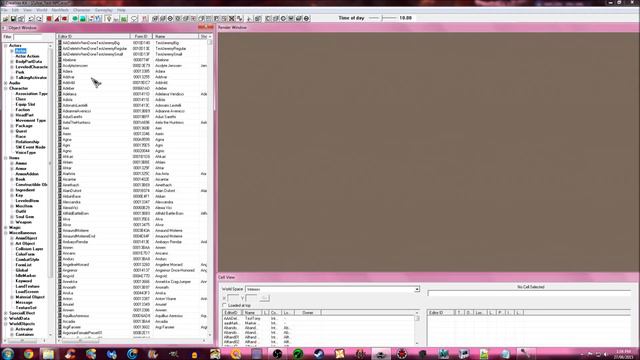Select the ArgiFarseer row in object list
This screenshot has height=360, width=640.
click(x=133, y=327)
